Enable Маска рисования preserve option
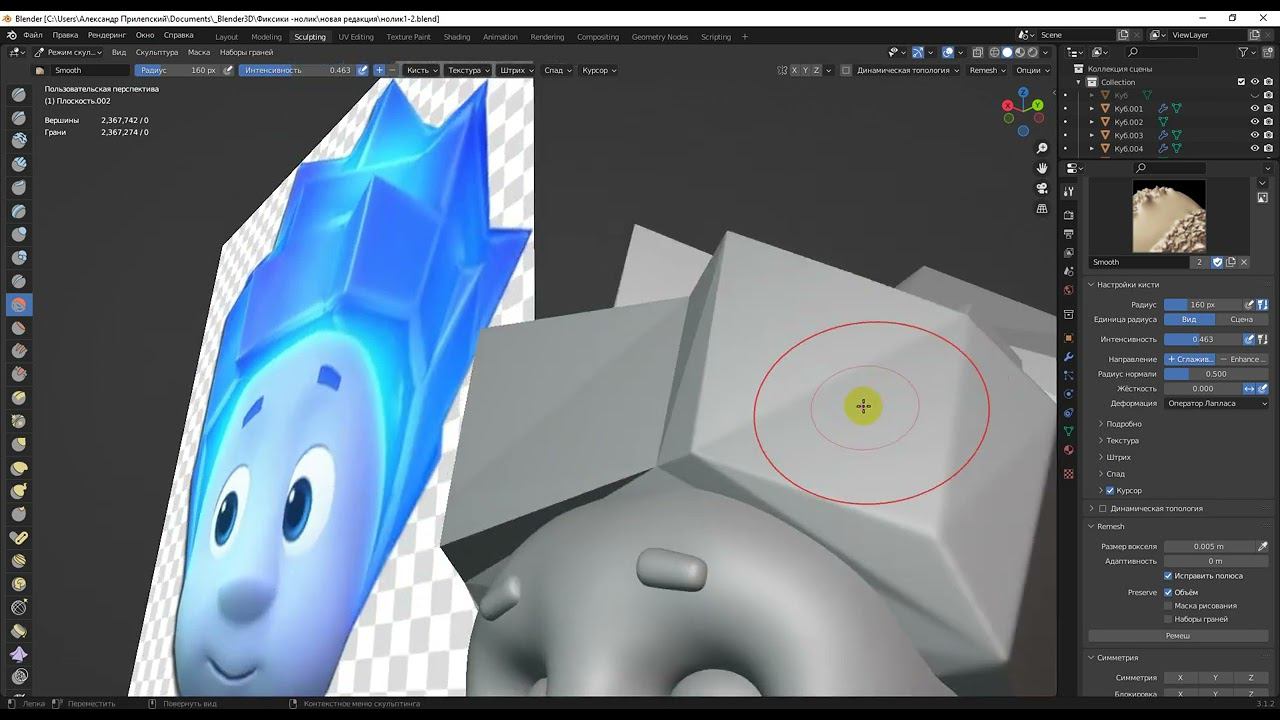 coord(1168,605)
